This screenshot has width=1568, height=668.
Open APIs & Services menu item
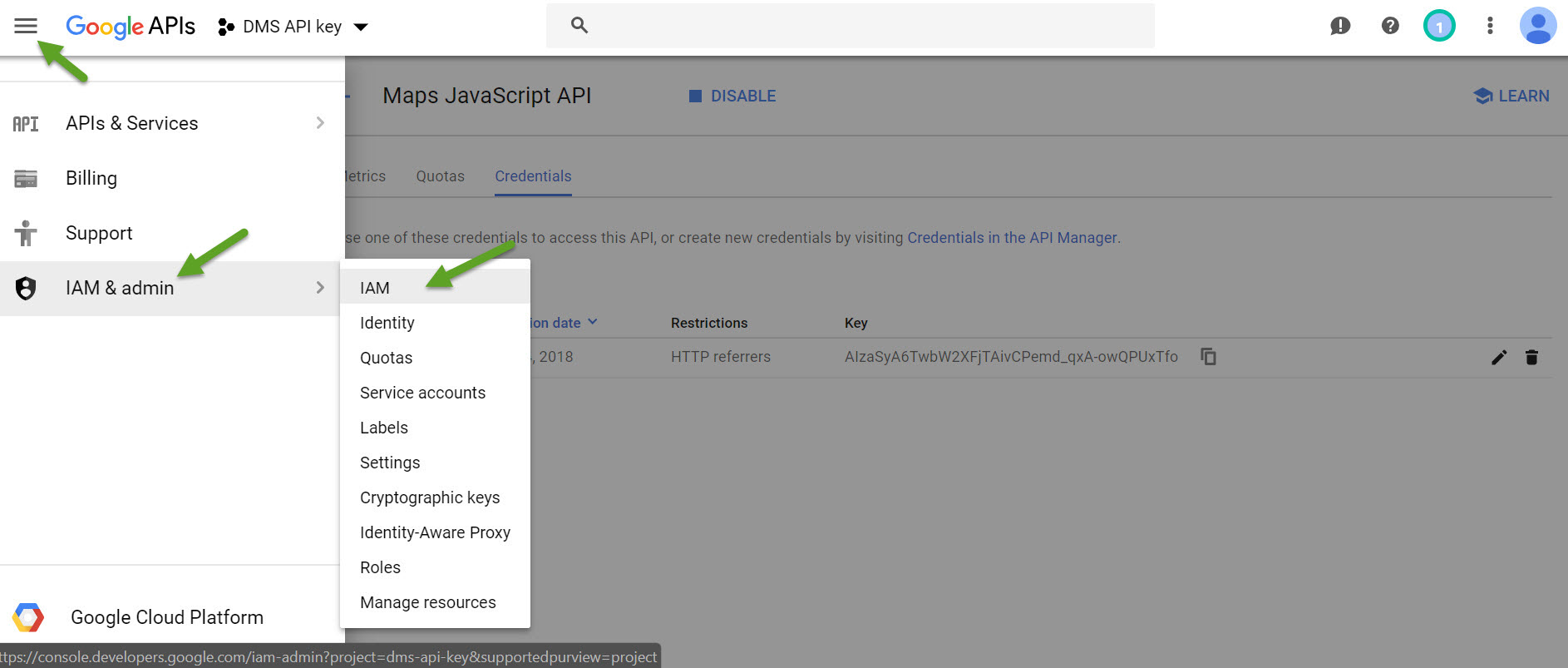[x=172, y=123]
